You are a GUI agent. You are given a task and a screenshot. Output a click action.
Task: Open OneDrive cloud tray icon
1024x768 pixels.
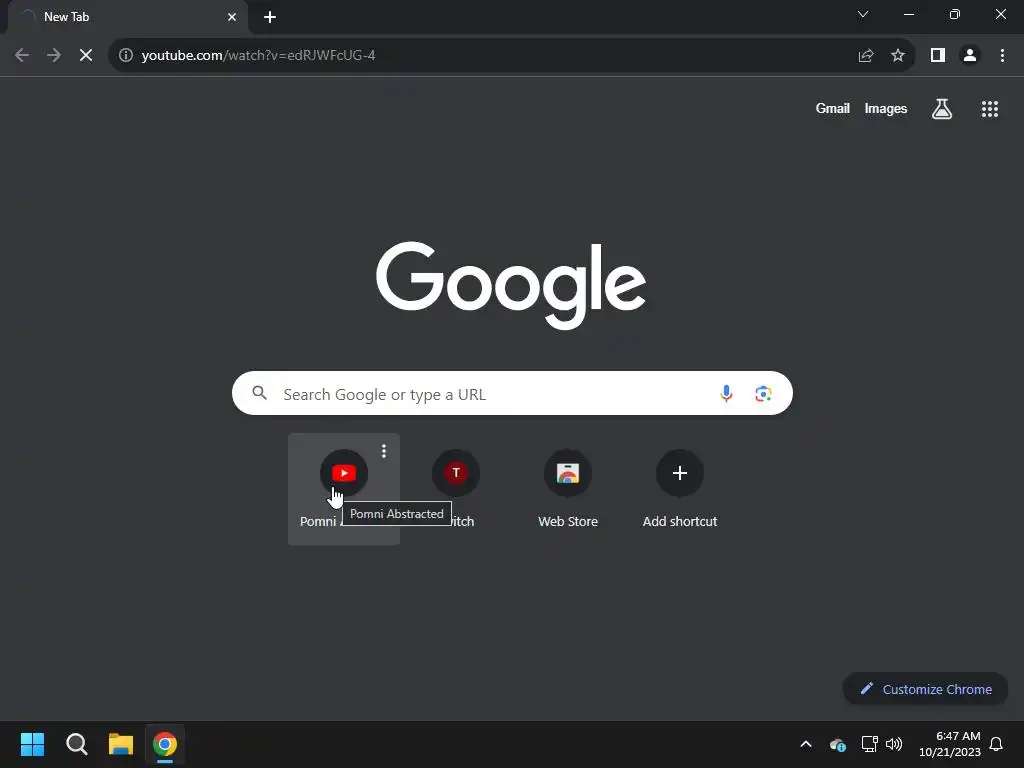(838, 744)
